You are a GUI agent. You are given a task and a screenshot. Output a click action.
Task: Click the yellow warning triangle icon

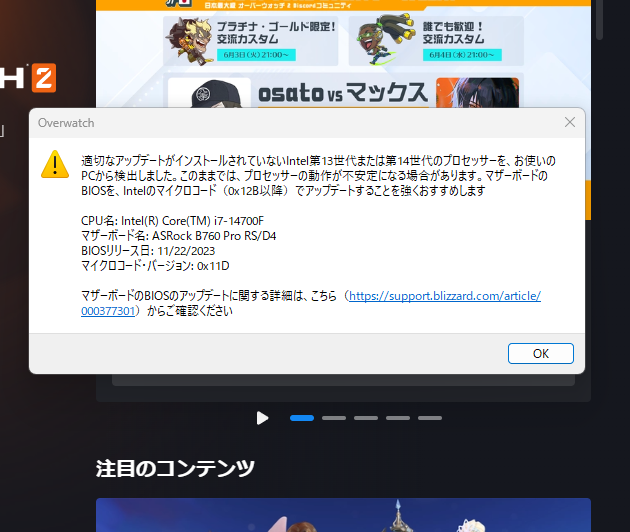point(55,164)
